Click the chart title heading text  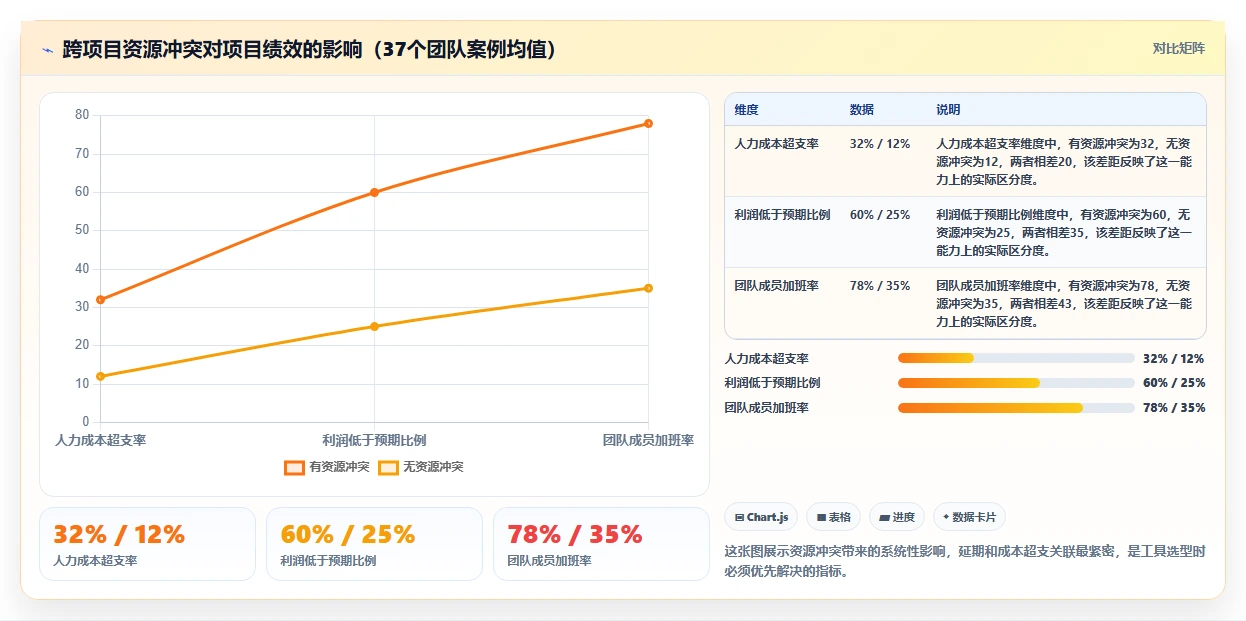click(309, 49)
